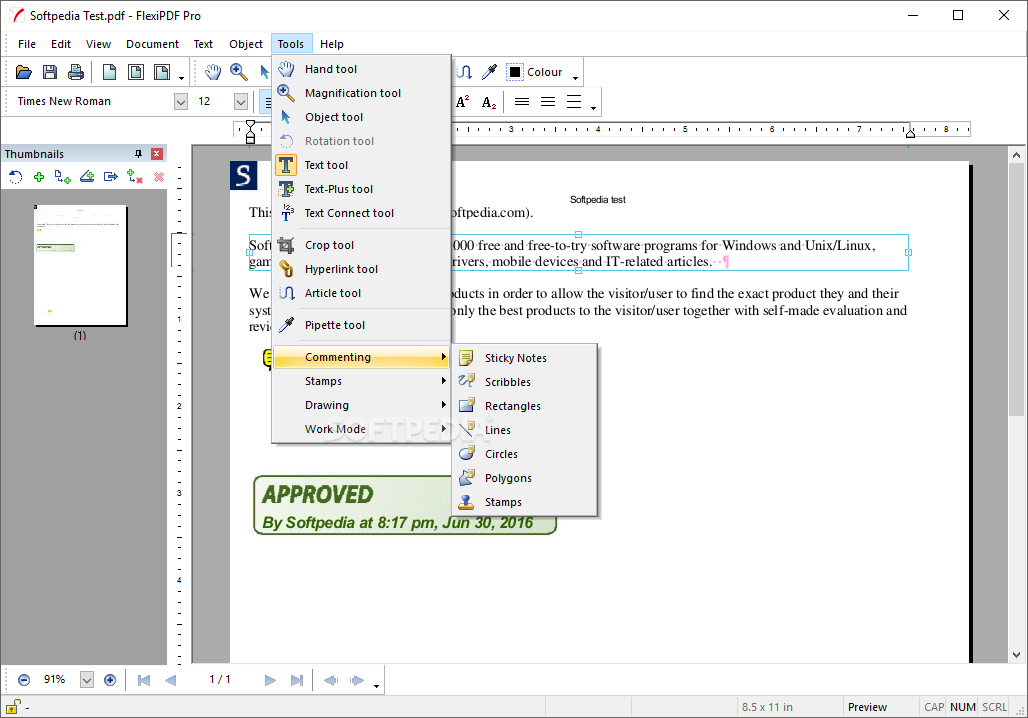
Task: Open the View menu
Action: pyautogui.click(x=98, y=44)
